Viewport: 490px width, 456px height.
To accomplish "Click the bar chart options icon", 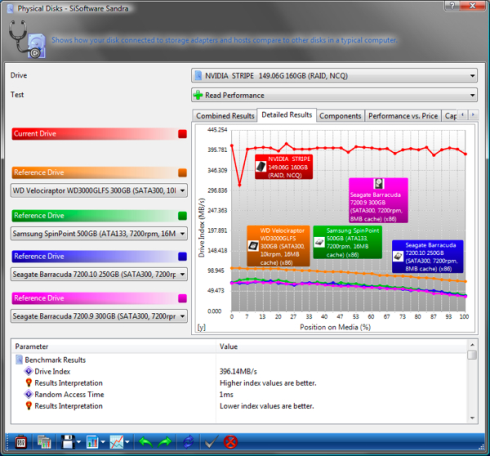I will point(92,442).
